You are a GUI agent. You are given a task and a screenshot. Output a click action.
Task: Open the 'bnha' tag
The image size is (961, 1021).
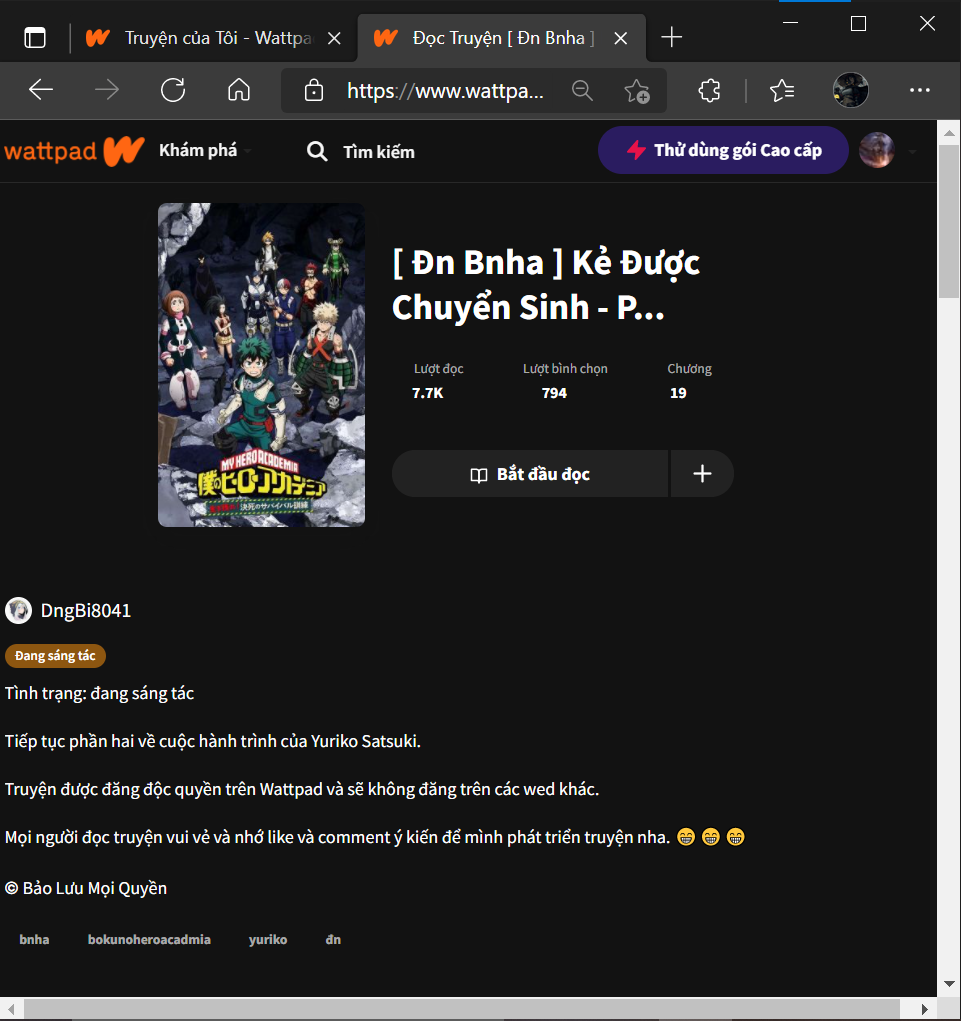35,940
